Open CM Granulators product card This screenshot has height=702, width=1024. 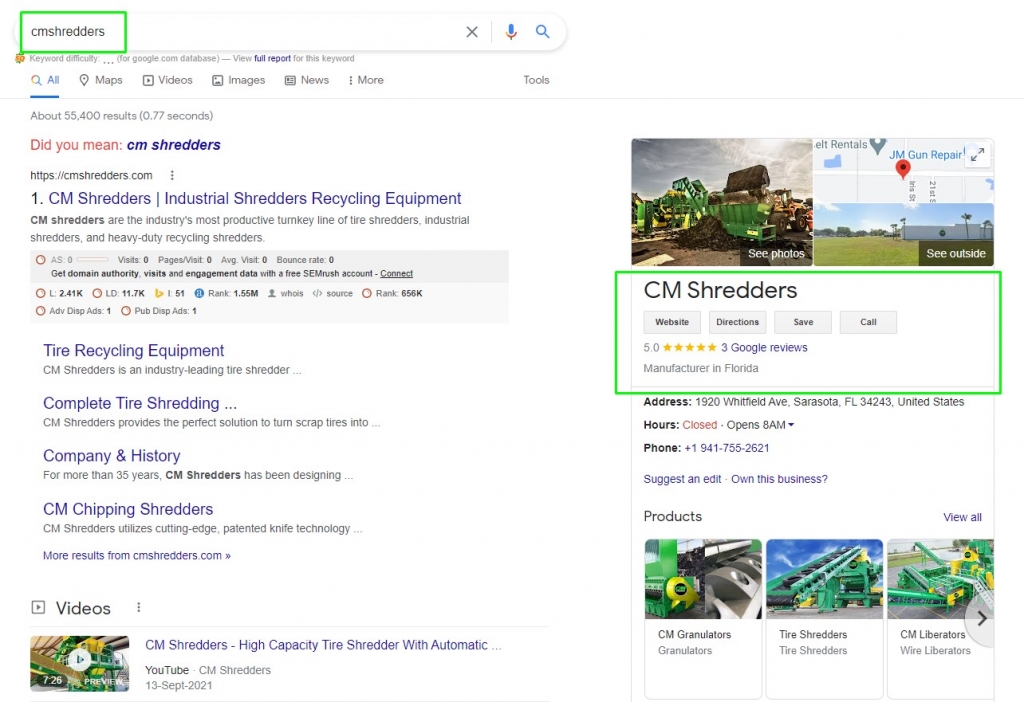[703, 618]
